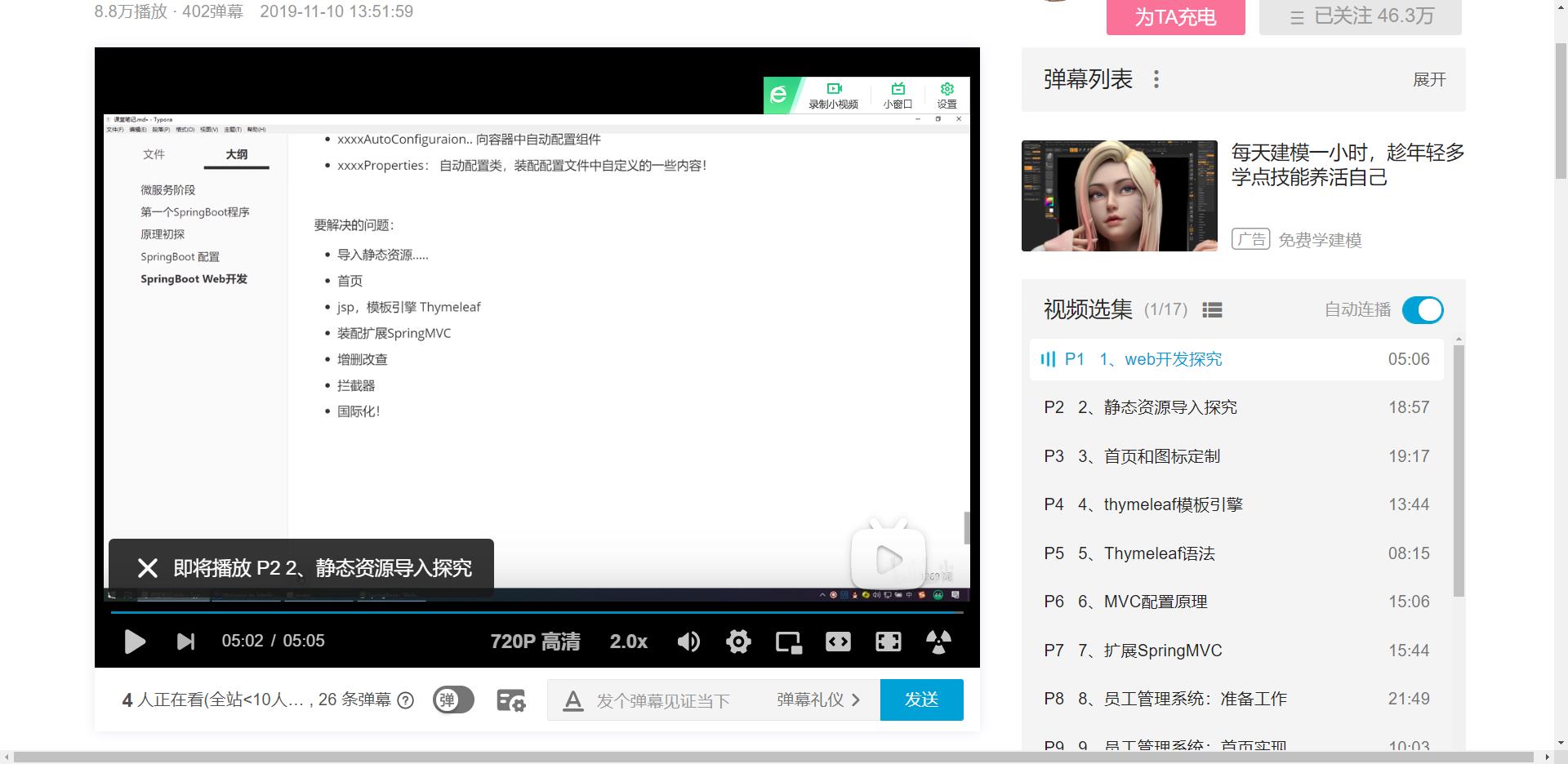This screenshot has width=1568, height=764.
Task: Toggle 自动连播 autoplay switch
Action: (x=1423, y=310)
